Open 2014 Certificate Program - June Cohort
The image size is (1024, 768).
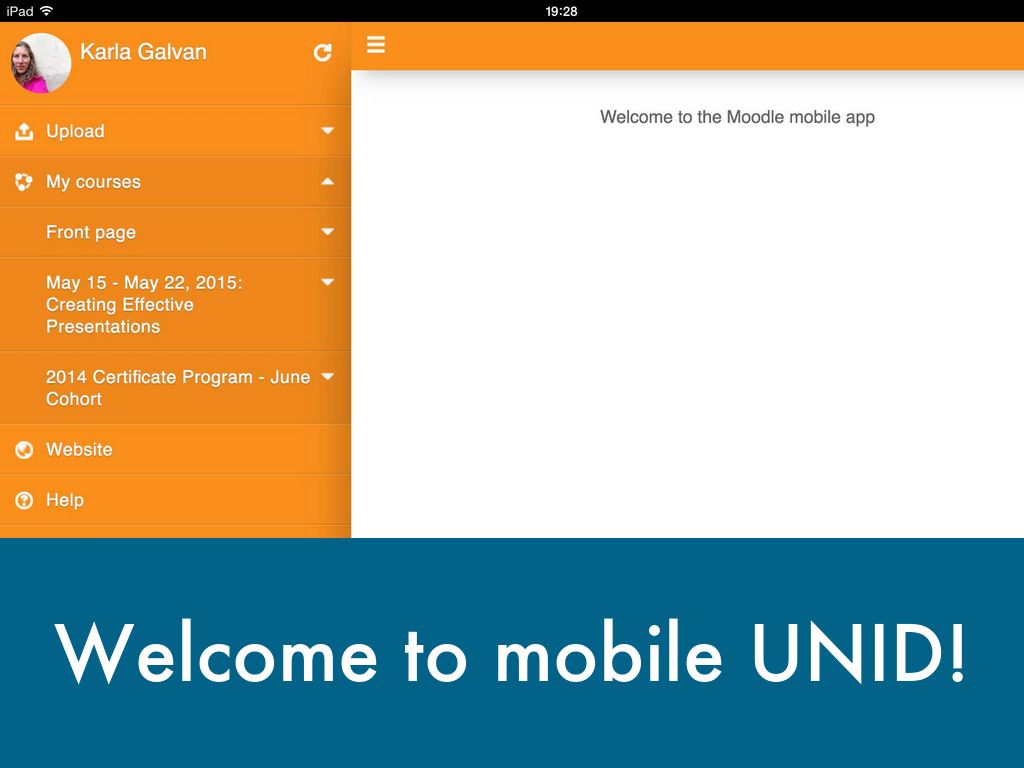click(177, 388)
